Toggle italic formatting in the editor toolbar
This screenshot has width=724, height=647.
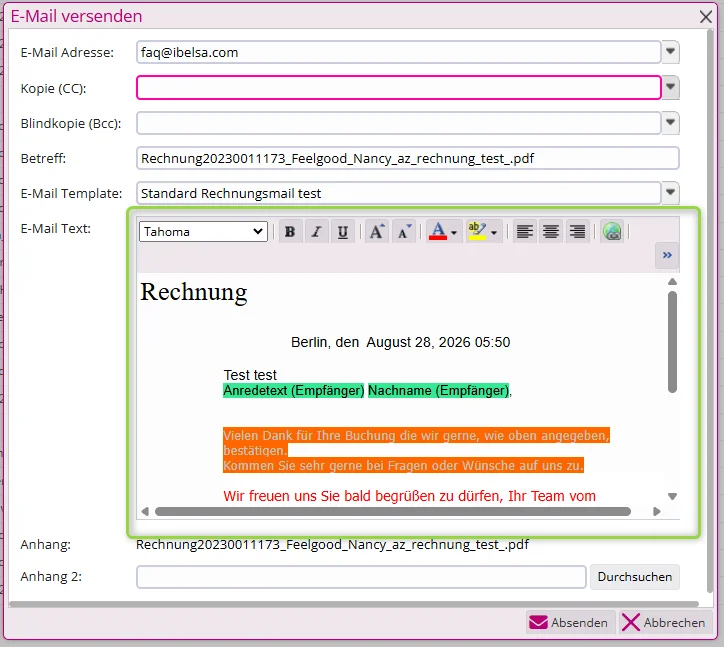[x=316, y=231]
